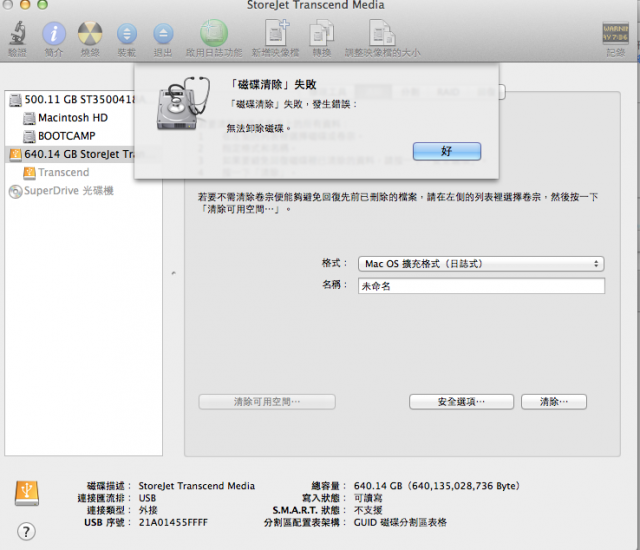Click 清除可用空間… button

pos(267,402)
